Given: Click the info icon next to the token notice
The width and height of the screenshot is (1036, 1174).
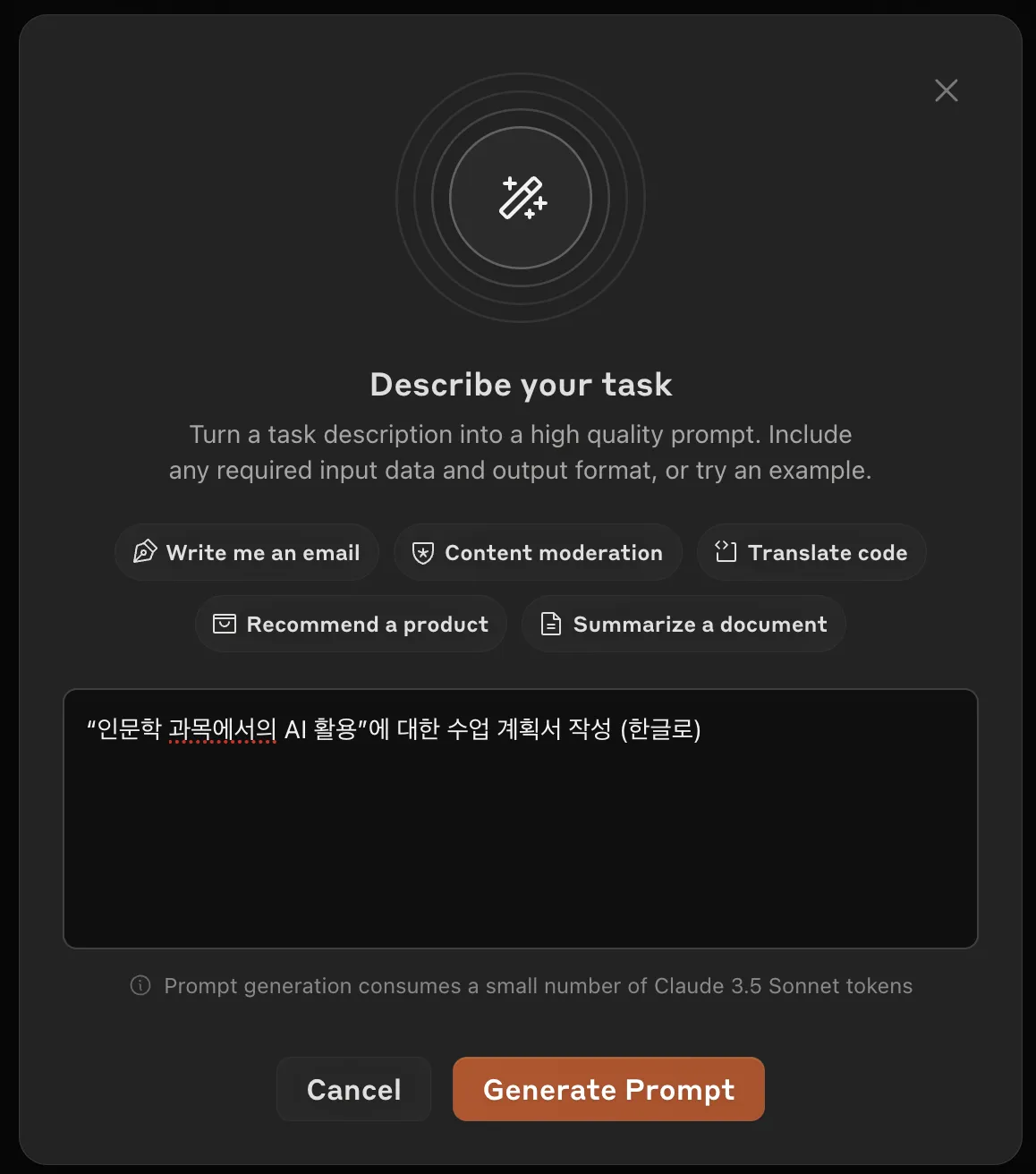Looking at the screenshot, I should coord(140,985).
